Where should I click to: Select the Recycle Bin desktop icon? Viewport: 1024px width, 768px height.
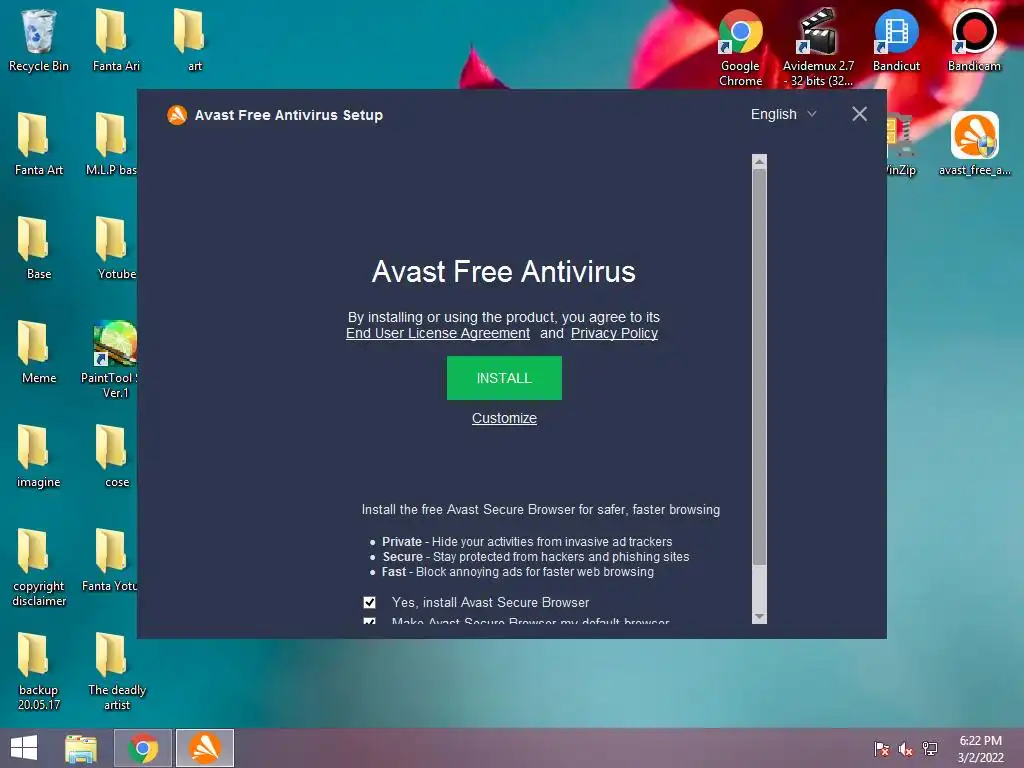click(x=39, y=40)
